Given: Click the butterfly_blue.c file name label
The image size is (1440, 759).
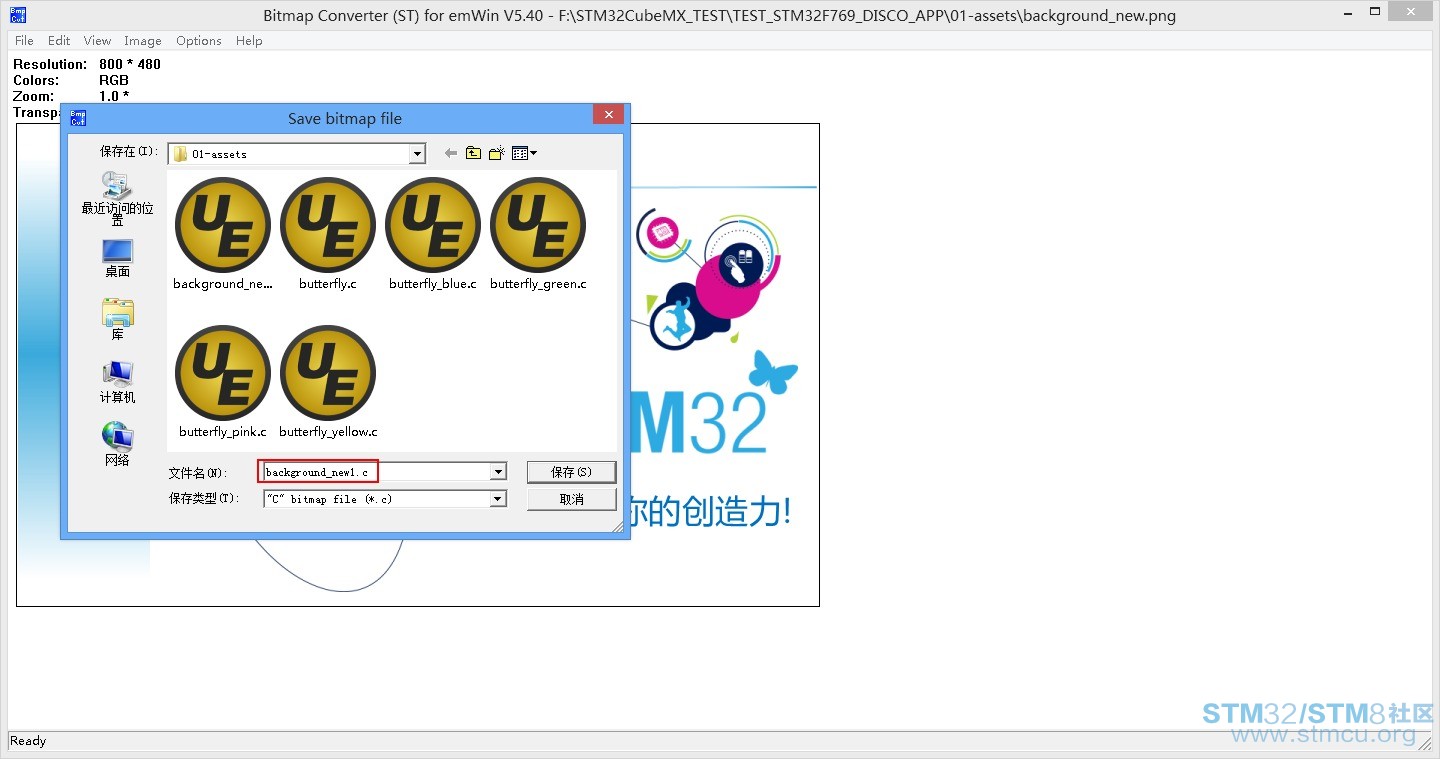Looking at the screenshot, I should pyautogui.click(x=433, y=284).
